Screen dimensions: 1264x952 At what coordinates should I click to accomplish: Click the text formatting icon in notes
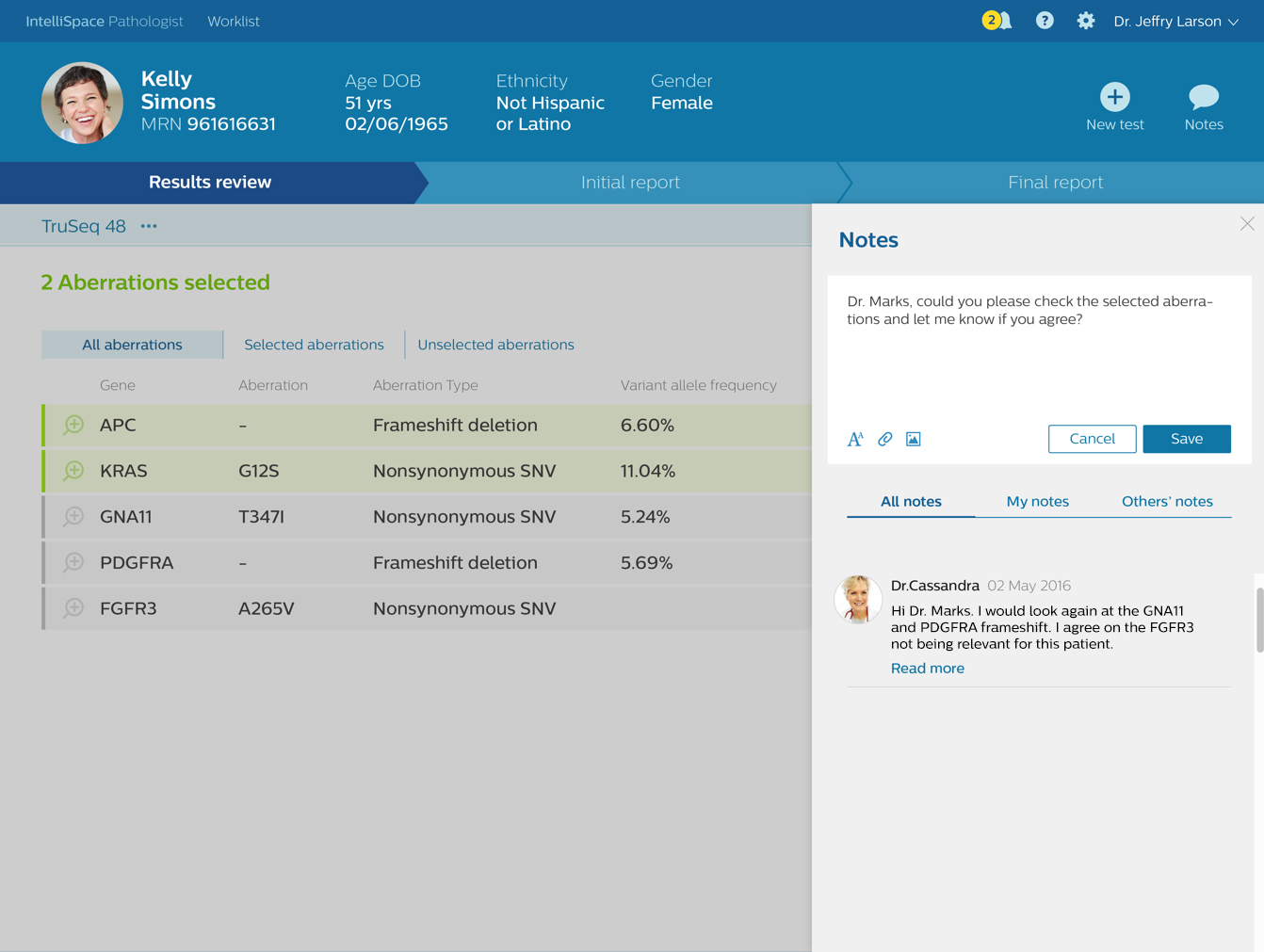(x=855, y=439)
